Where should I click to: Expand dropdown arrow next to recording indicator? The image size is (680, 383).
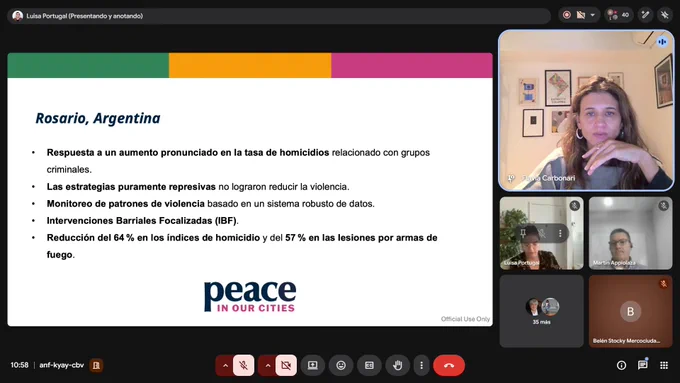pyautogui.click(x=592, y=15)
